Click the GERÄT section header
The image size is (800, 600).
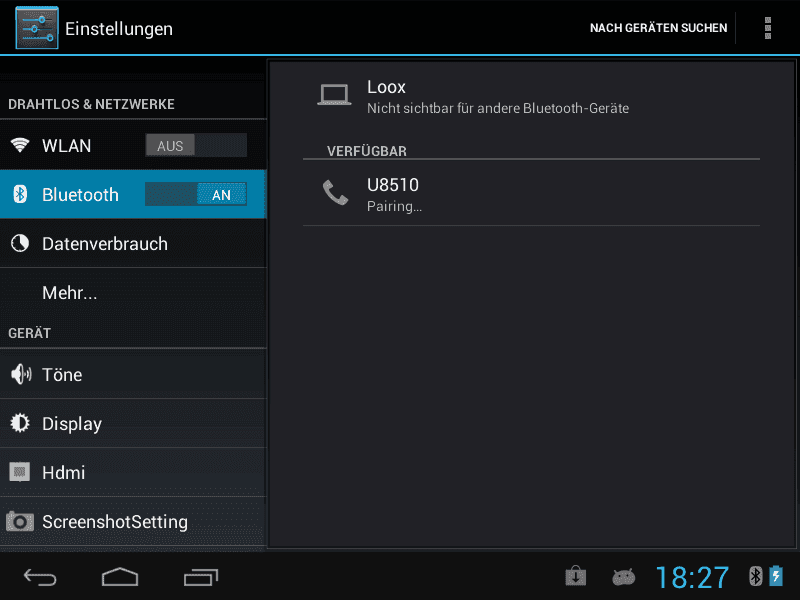point(30,333)
